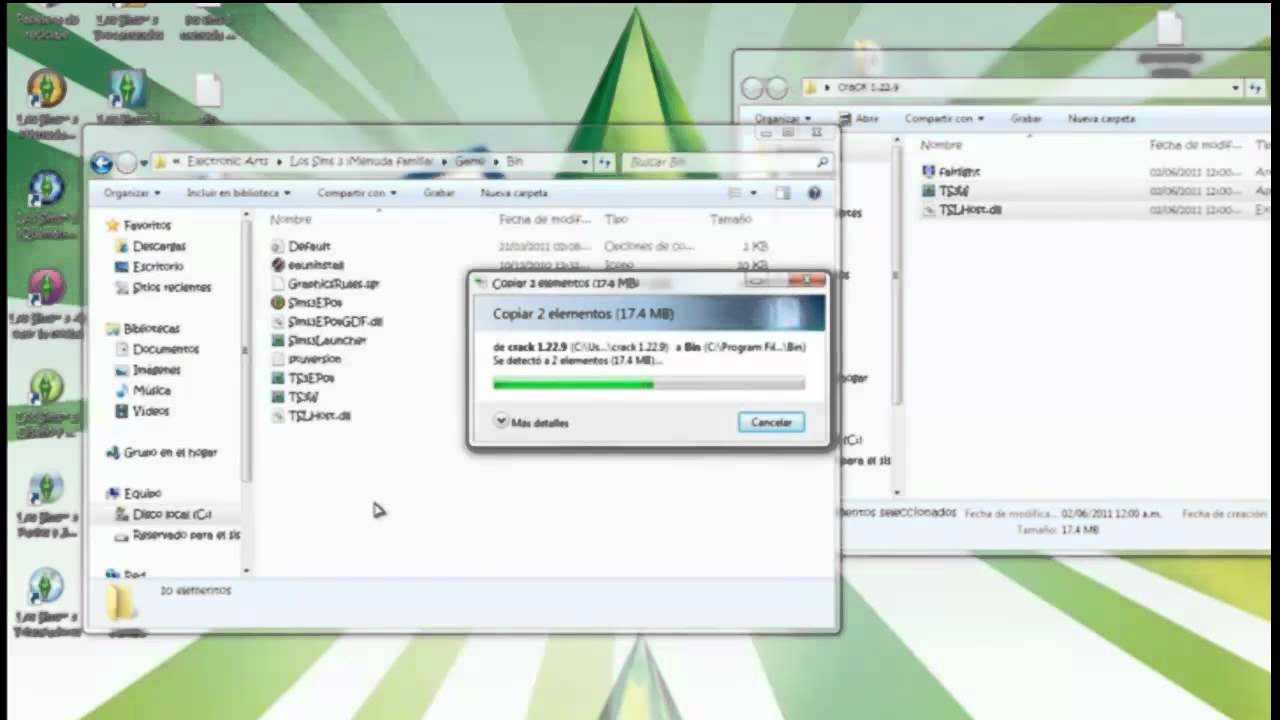Viewport: 1280px width, 720px height.
Task: Open Compartir con in crack window
Action: [x=944, y=119]
